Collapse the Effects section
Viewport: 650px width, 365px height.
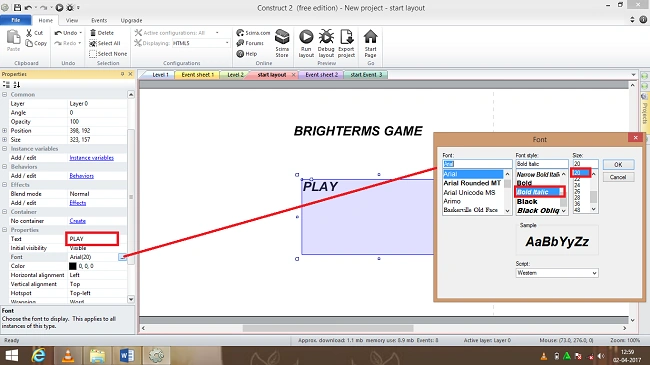[5, 185]
